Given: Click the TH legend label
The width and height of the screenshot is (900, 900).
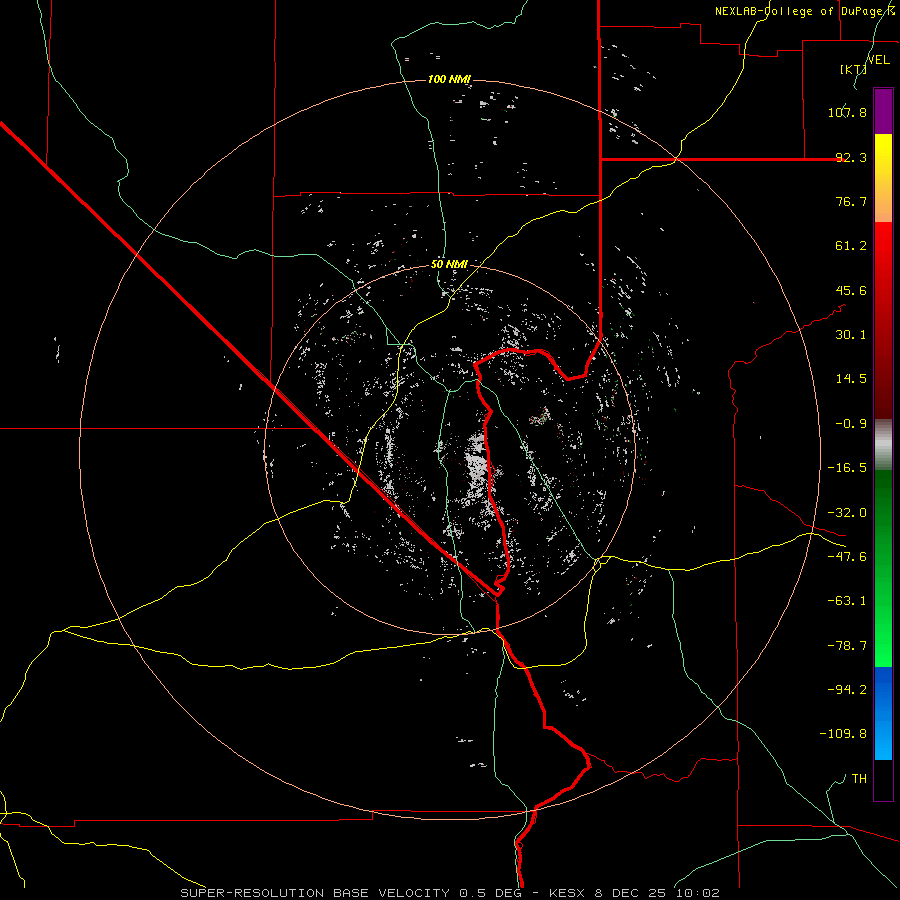Looking at the screenshot, I should pos(859,779).
